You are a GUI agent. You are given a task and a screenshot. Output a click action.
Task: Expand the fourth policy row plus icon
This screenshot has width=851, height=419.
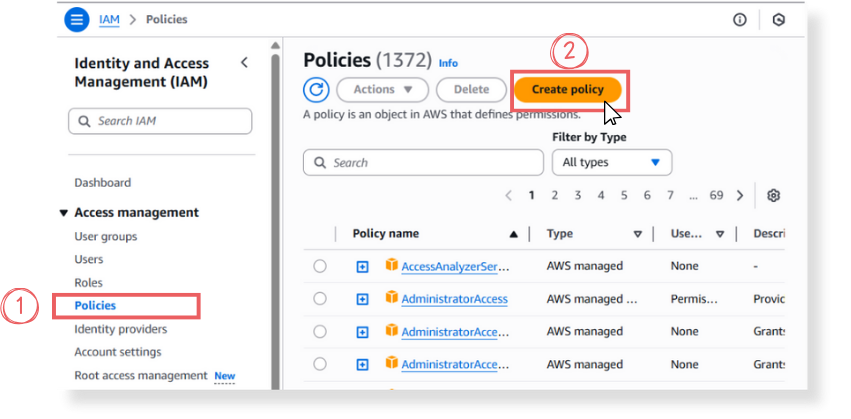[363, 364]
